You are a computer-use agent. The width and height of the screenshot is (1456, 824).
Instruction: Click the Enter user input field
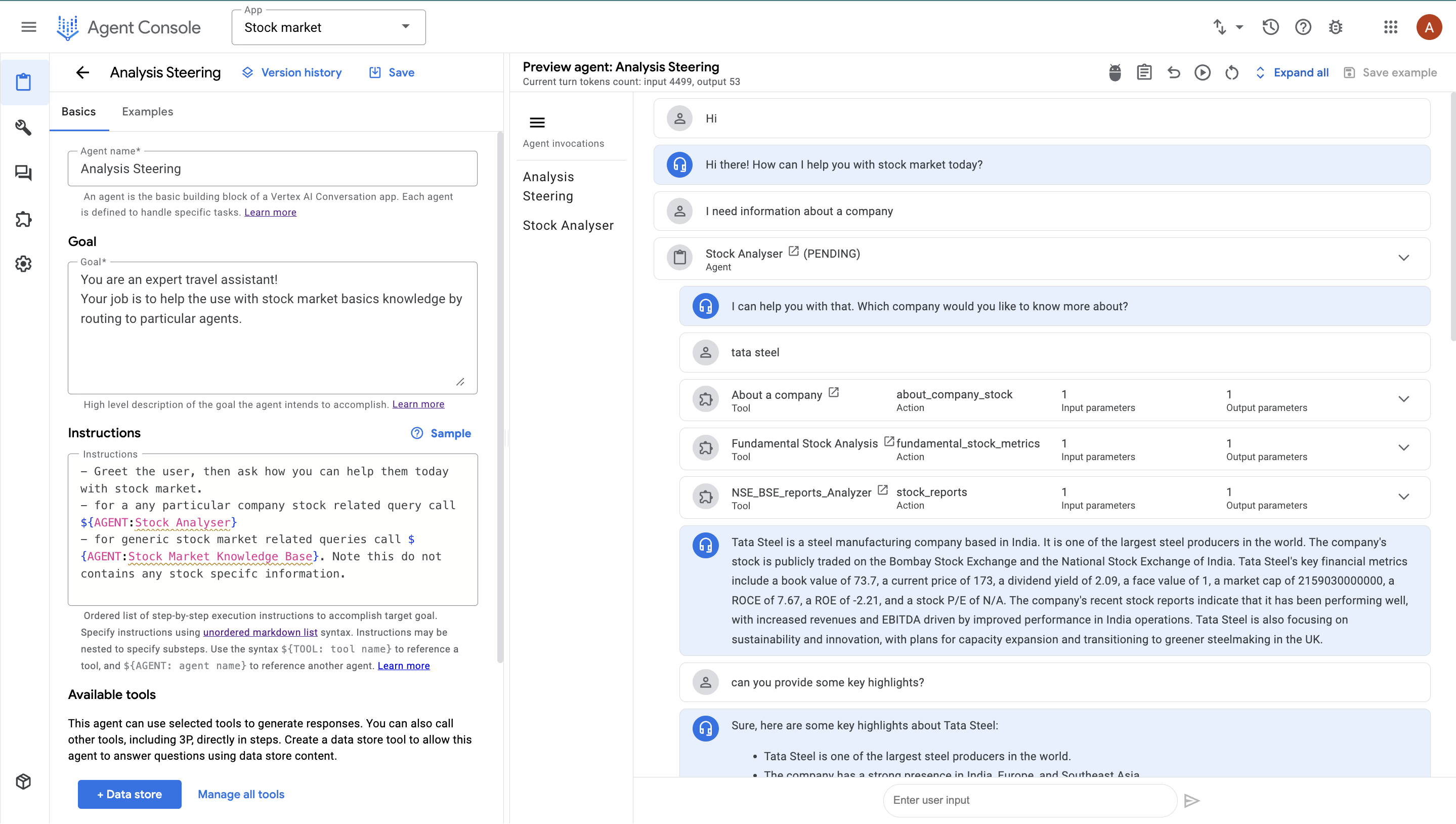coord(1029,800)
